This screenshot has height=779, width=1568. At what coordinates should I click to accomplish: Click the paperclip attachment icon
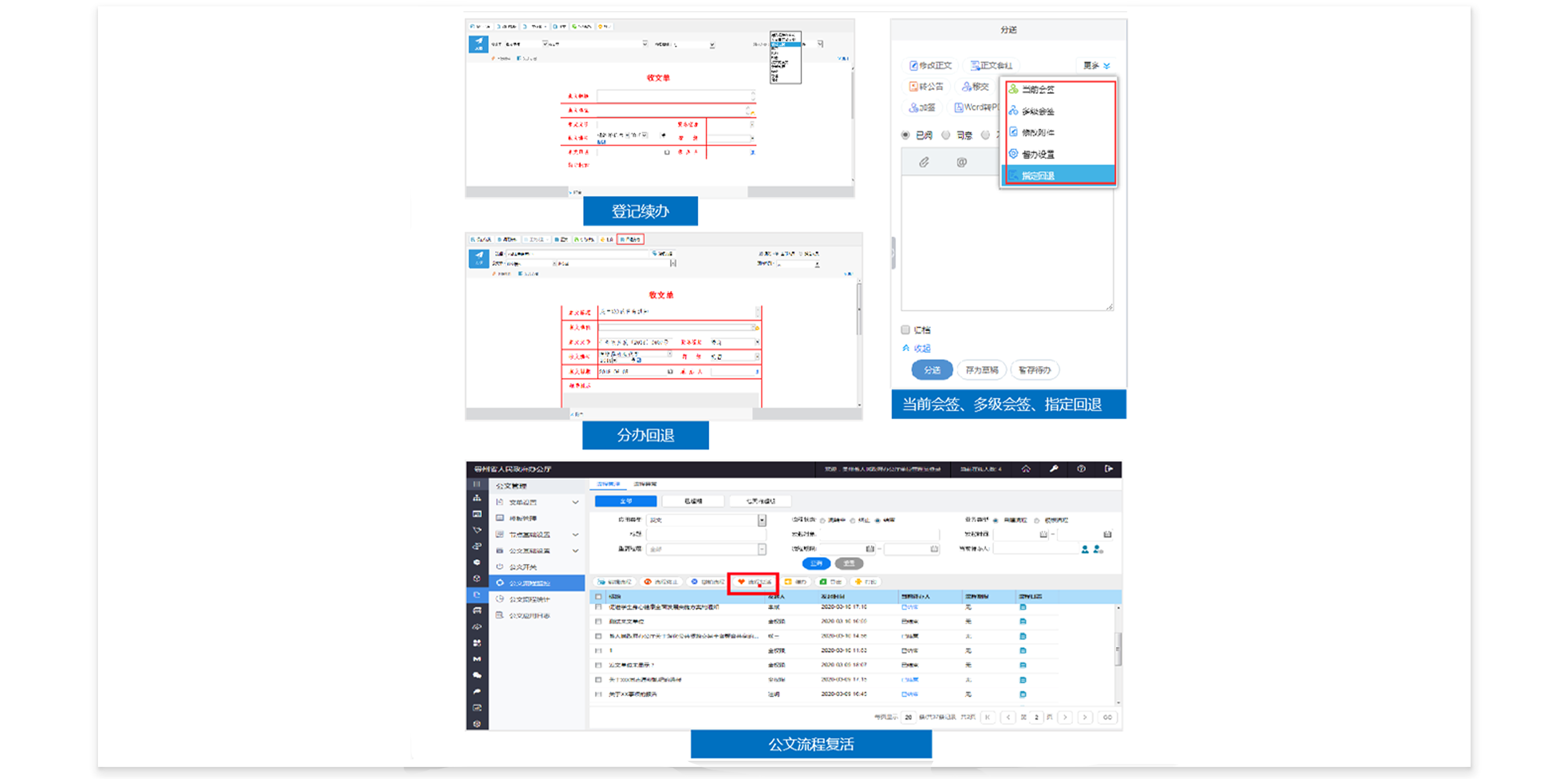(923, 162)
